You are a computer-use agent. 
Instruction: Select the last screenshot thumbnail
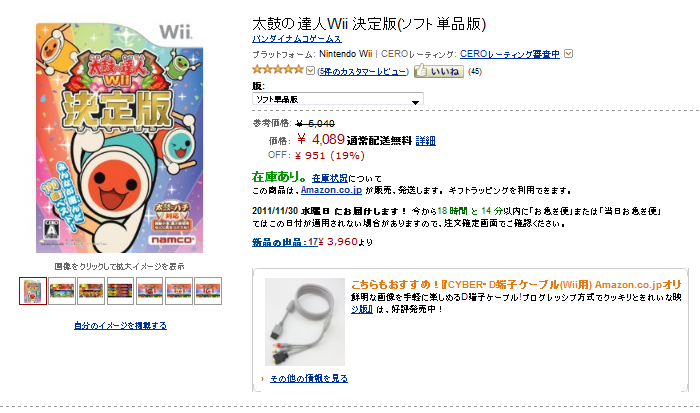[x=208, y=291]
